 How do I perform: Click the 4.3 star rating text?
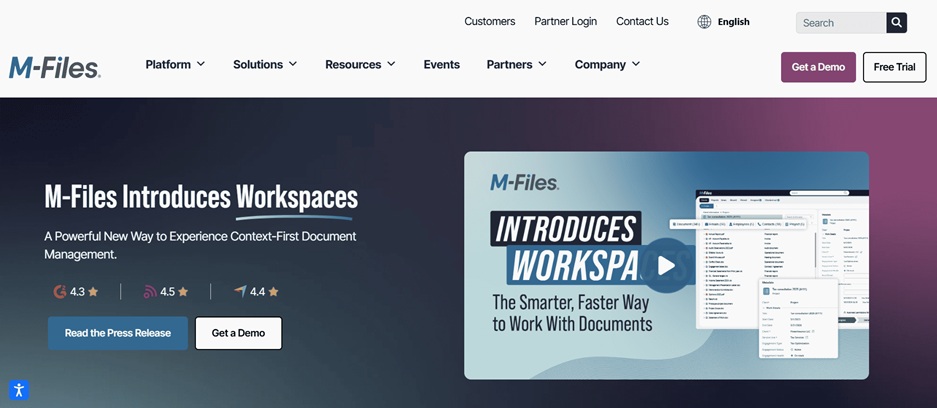point(77,292)
